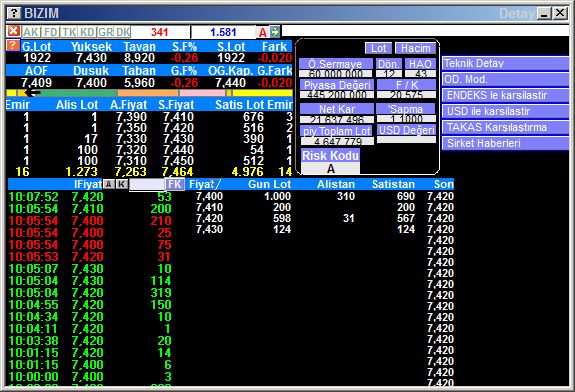Switch to the Hacim tab
This screenshot has height=392, width=575.
[415, 48]
